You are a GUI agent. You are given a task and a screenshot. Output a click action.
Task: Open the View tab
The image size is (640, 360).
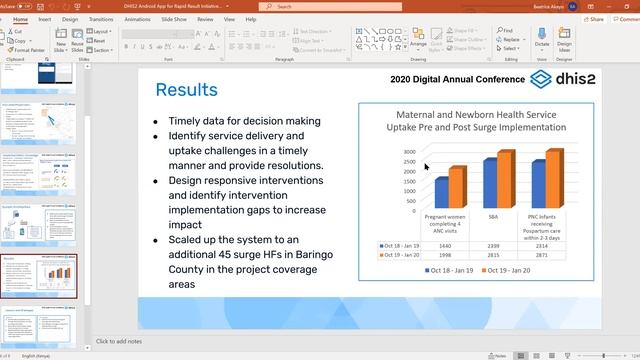tap(229, 19)
